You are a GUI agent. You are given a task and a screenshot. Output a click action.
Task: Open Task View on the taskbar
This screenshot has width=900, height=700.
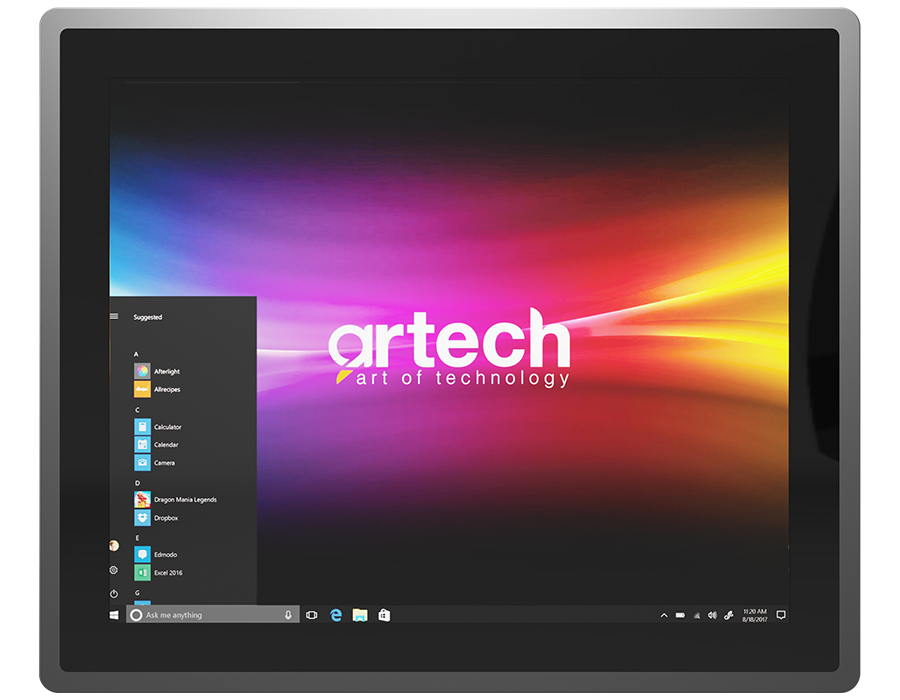coord(312,615)
